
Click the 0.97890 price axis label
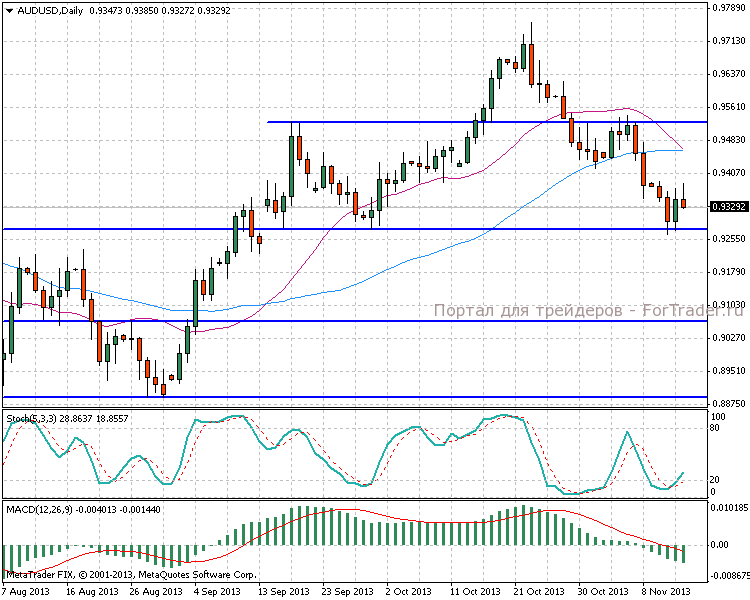pos(726,8)
